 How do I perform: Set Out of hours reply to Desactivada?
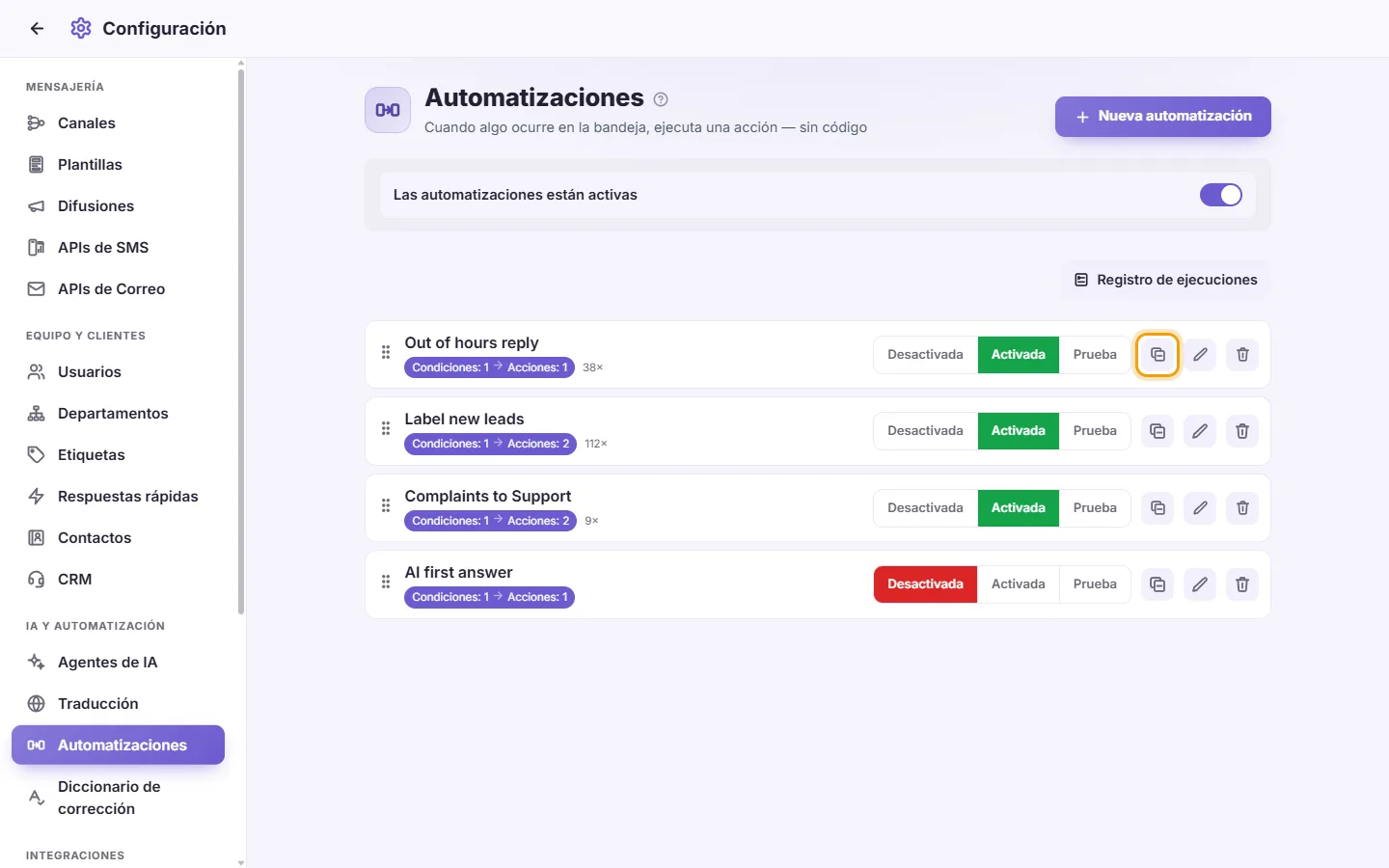tap(925, 355)
